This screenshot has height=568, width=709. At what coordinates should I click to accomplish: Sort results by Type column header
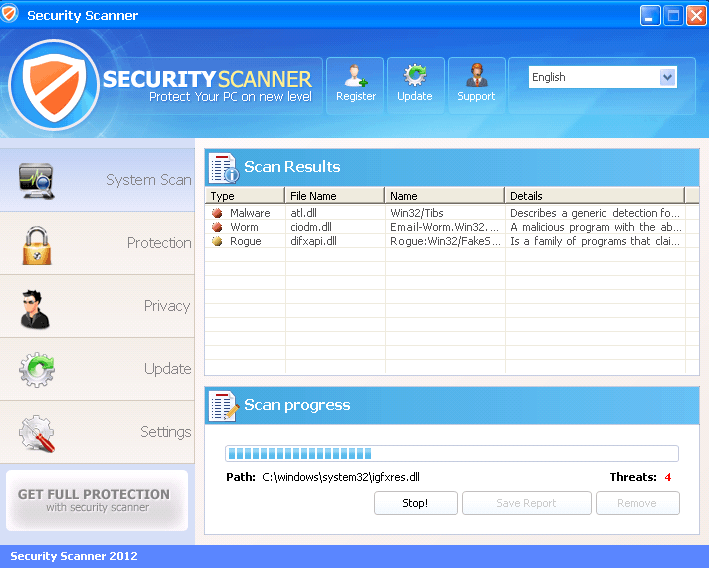pyautogui.click(x=245, y=196)
